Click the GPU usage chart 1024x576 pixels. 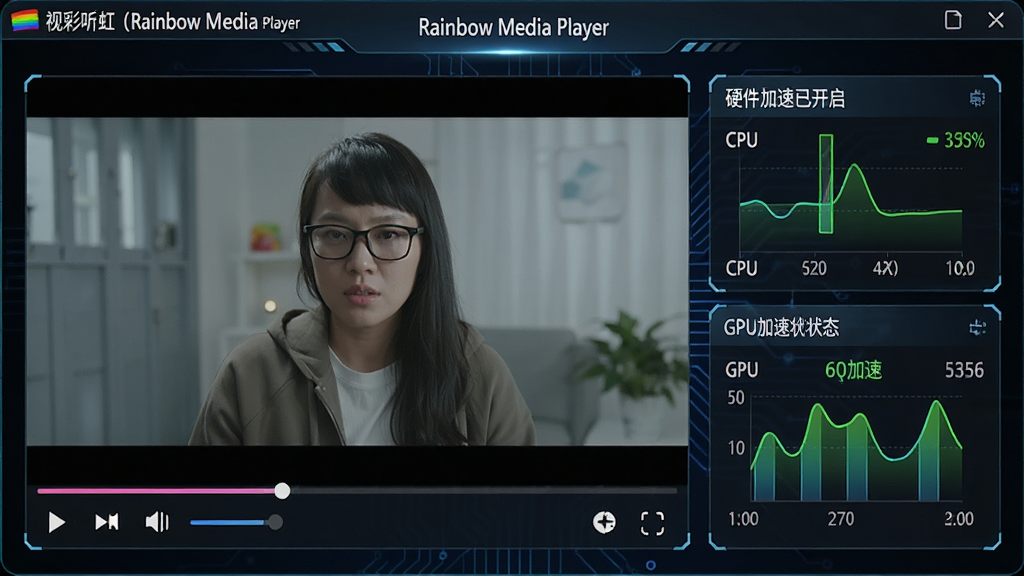pos(856,449)
